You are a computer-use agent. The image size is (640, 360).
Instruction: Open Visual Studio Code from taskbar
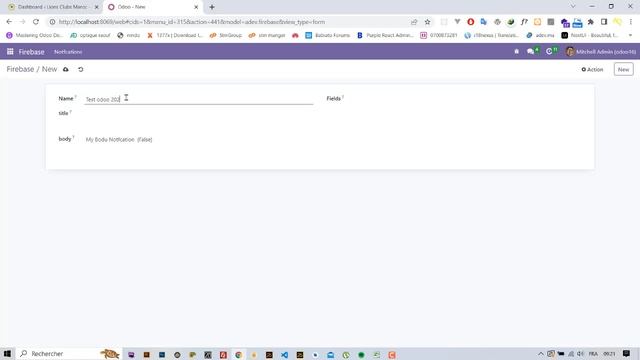click(284, 355)
